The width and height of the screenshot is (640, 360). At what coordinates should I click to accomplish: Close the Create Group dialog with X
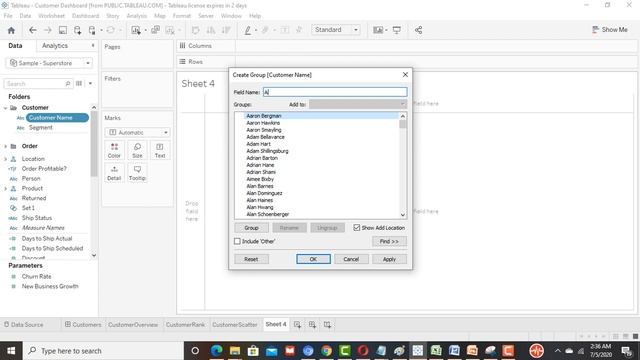click(405, 75)
